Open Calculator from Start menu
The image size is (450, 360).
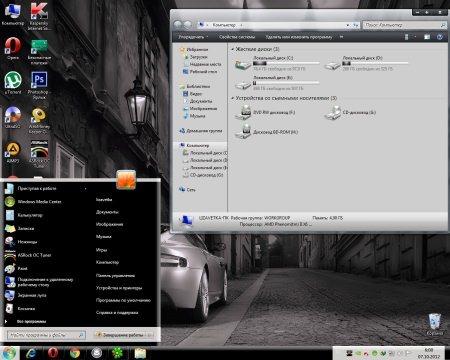(24, 215)
